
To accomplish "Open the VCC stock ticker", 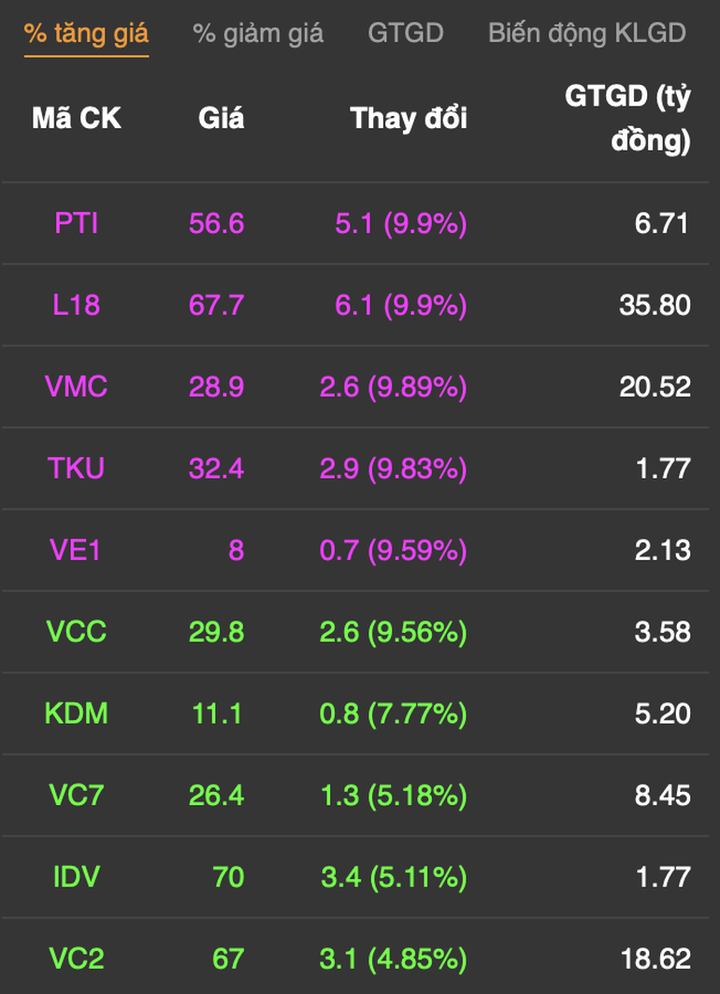I will click(x=76, y=632).
